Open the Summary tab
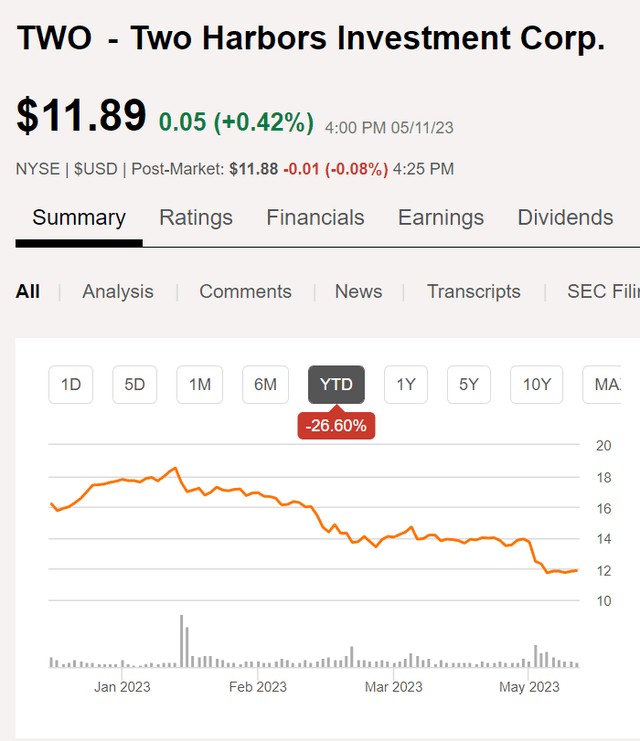 (x=79, y=218)
